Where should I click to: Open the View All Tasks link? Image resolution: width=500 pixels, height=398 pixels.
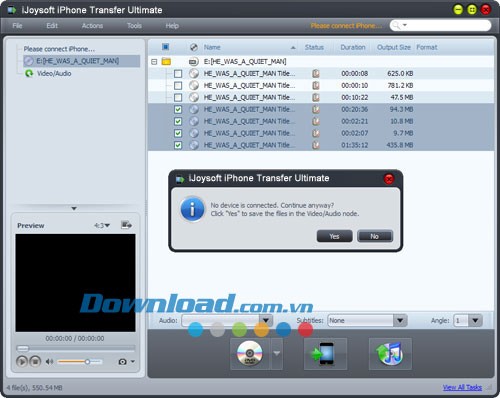tap(462, 387)
